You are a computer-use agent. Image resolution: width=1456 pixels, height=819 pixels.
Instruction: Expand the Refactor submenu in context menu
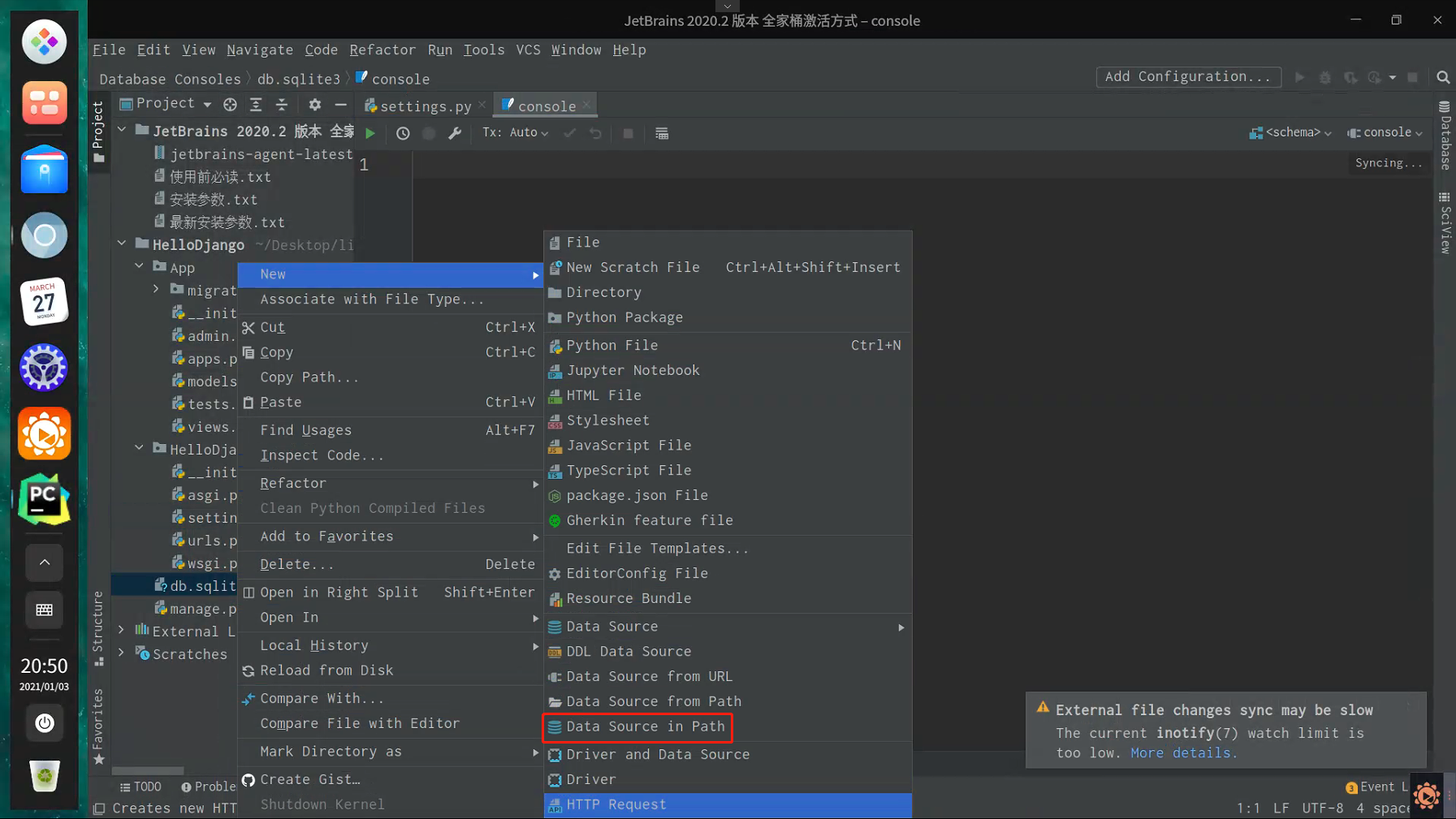click(x=390, y=484)
